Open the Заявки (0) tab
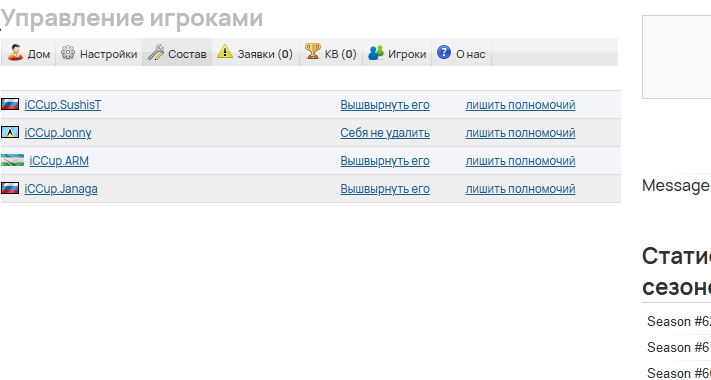 point(255,53)
